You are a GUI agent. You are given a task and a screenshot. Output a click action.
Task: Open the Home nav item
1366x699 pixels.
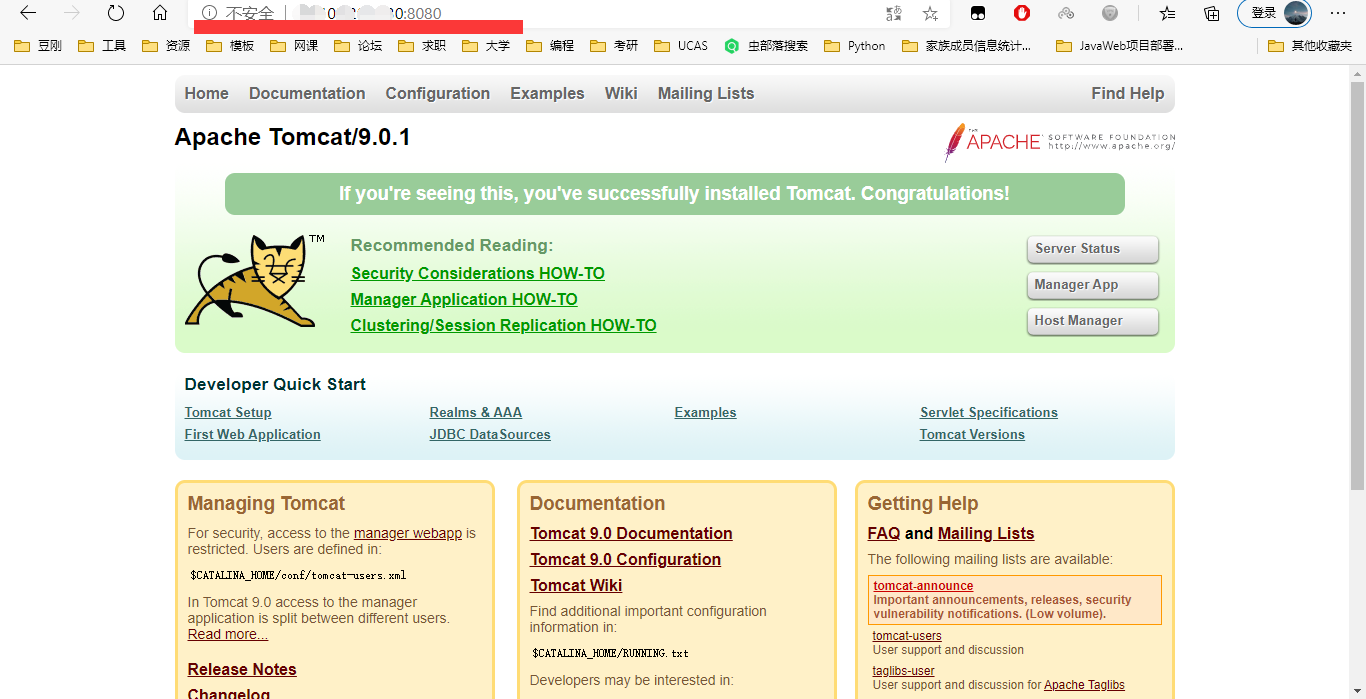tap(207, 93)
